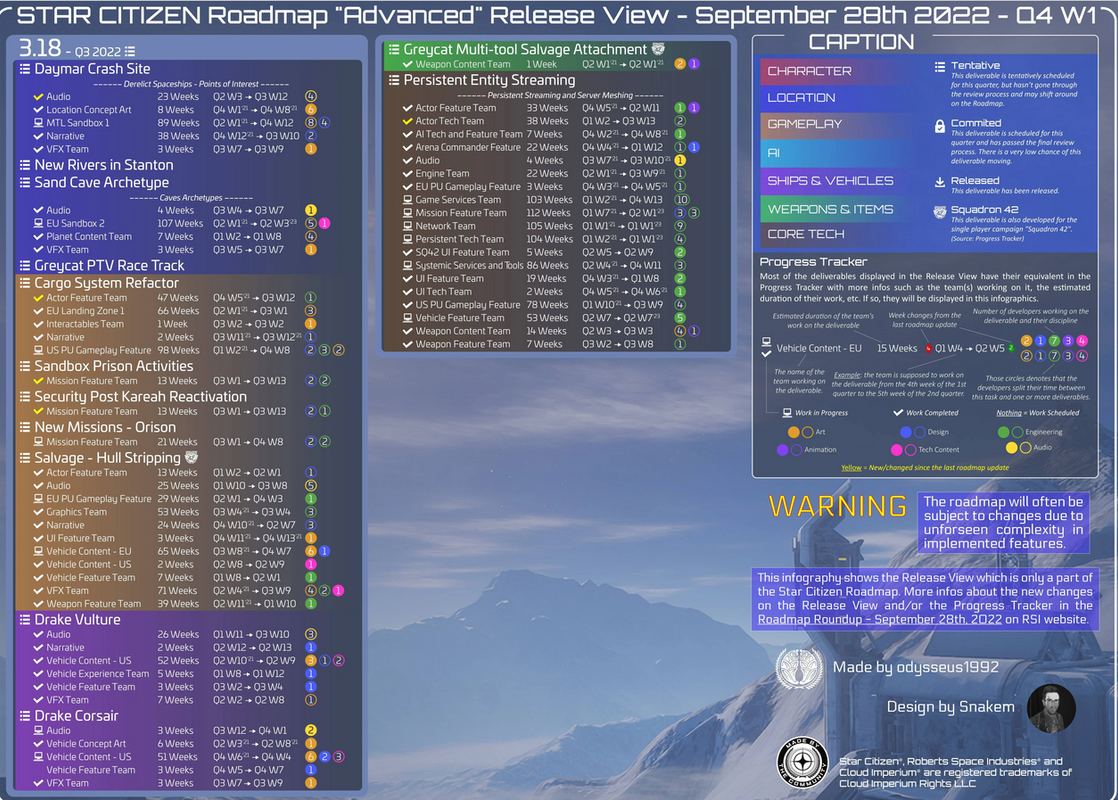The height and width of the screenshot is (800, 1118).
Task: Click the Weapon Content Team 1 Week row
Action: click(550, 64)
